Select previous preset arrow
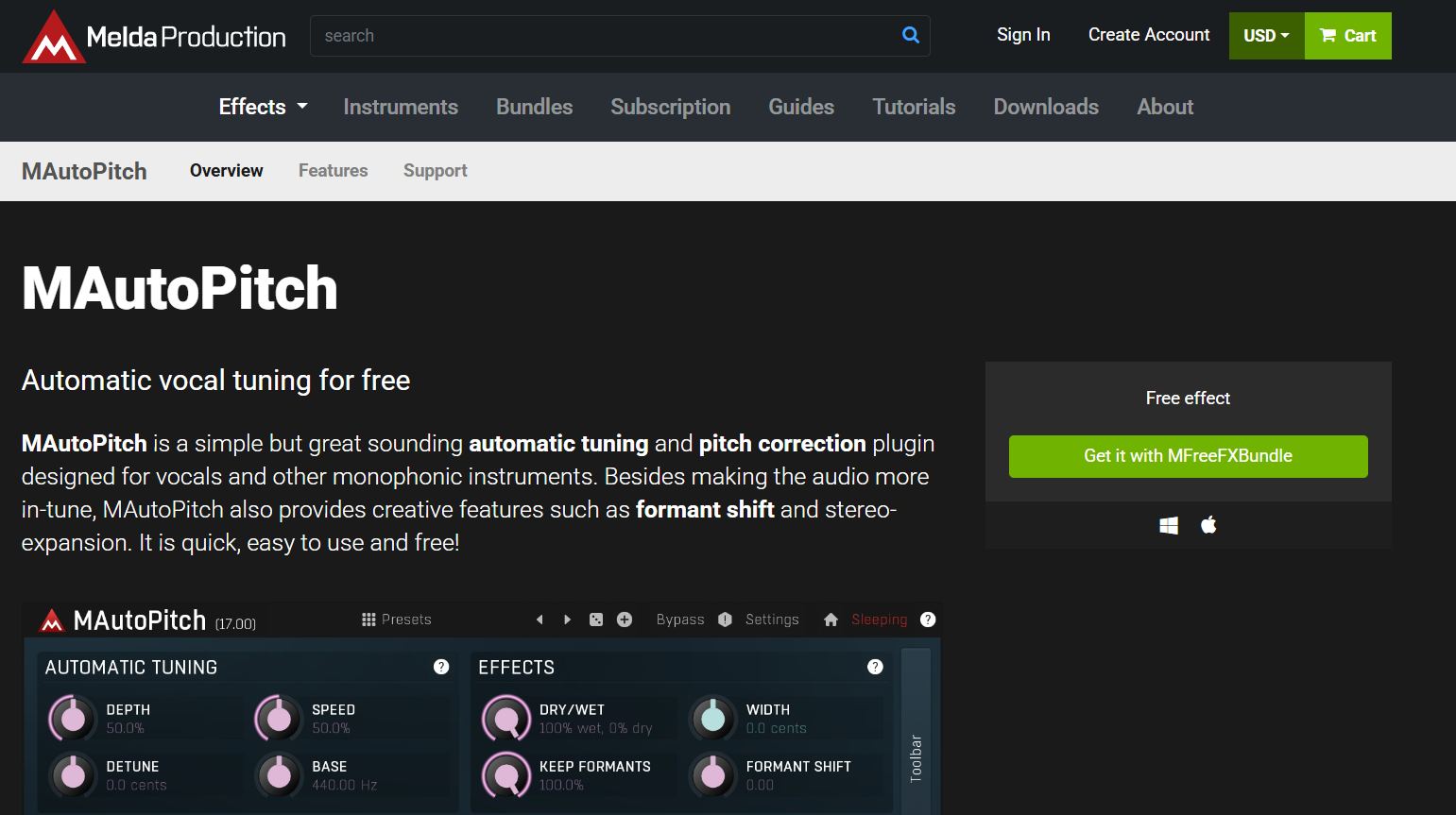The width and height of the screenshot is (1456, 815). [x=540, y=620]
